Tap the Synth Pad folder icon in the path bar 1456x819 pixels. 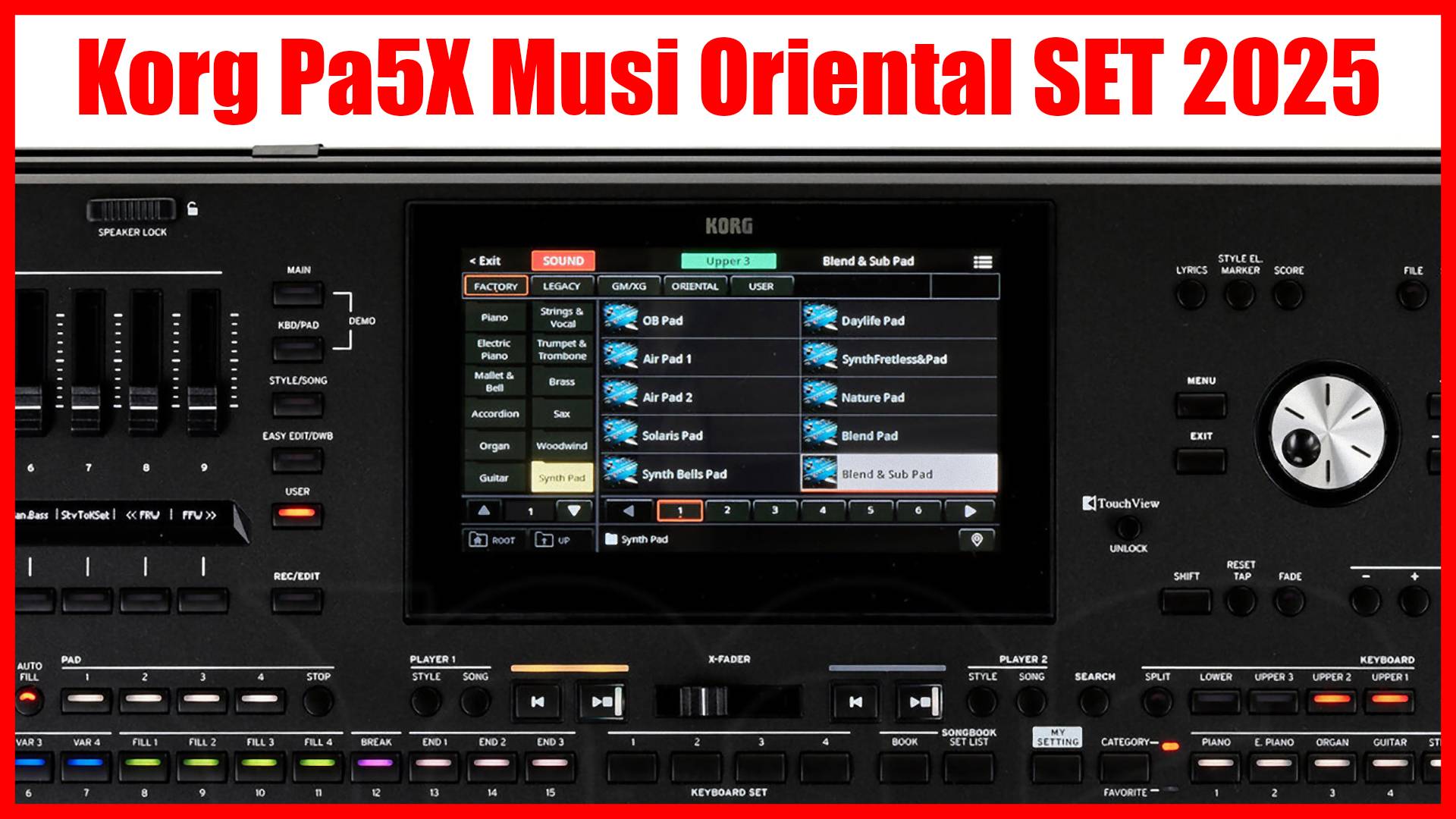(x=610, y=540)
